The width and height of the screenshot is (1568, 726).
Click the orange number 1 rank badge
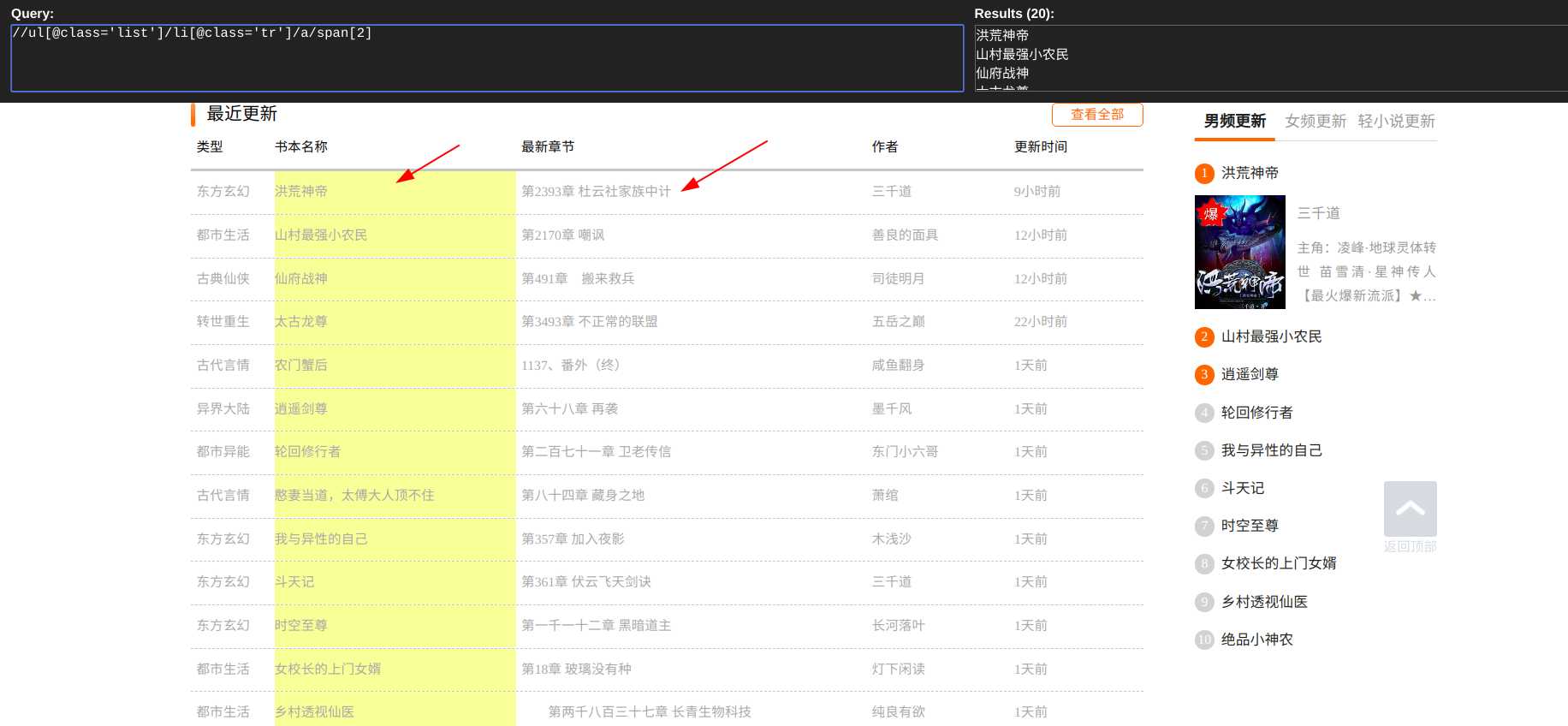click(x=1204, y=174)
